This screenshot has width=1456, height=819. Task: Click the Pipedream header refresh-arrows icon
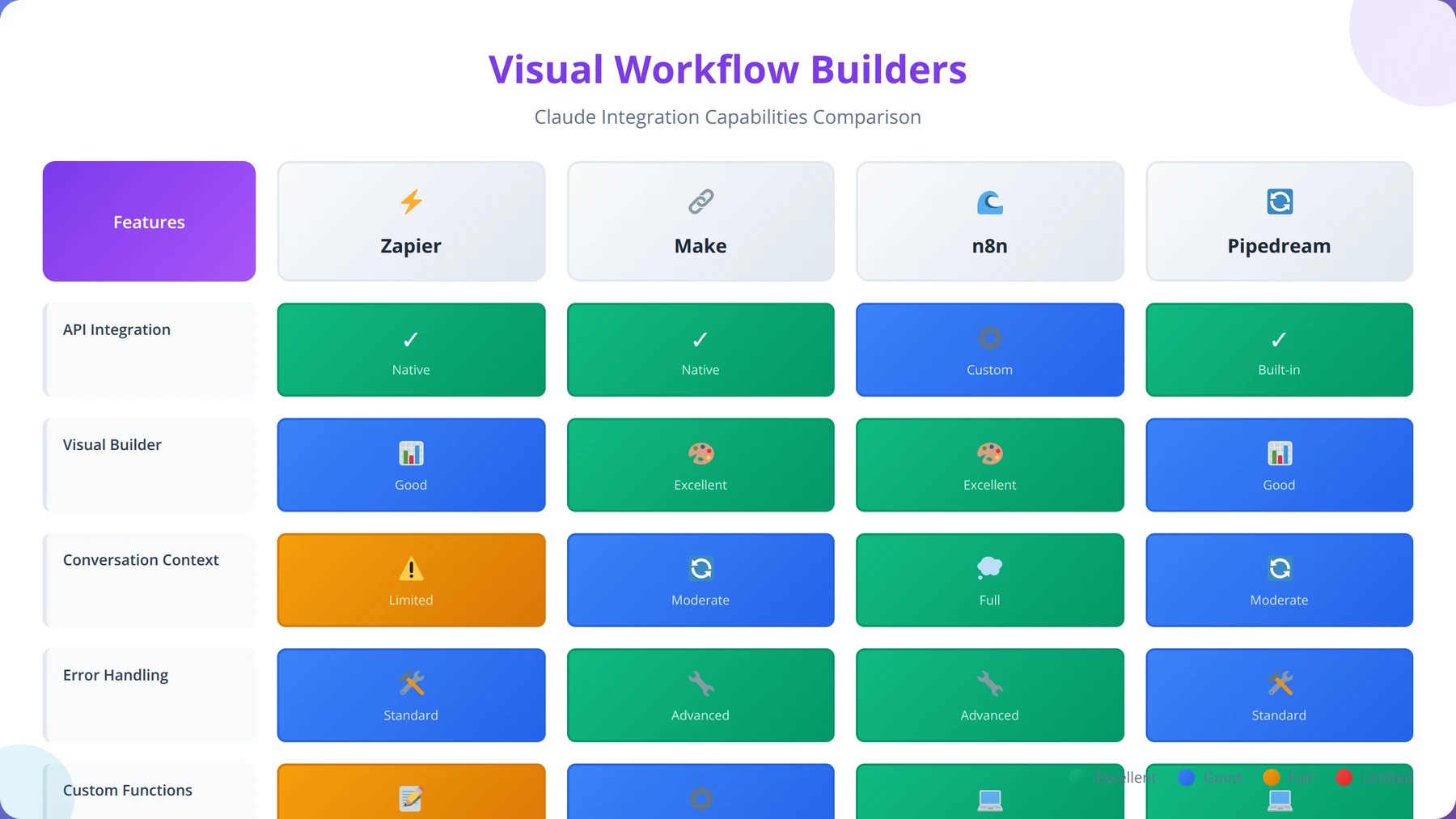pyautogui.click(x=1279, y=202)
